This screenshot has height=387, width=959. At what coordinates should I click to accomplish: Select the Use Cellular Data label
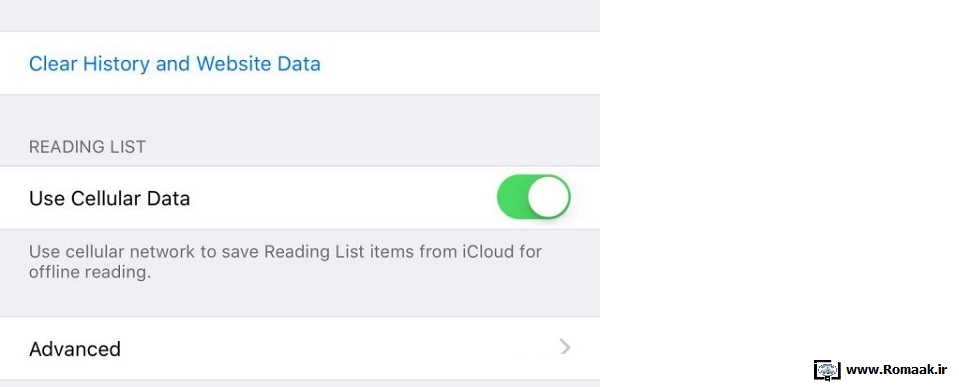point(109,198)
